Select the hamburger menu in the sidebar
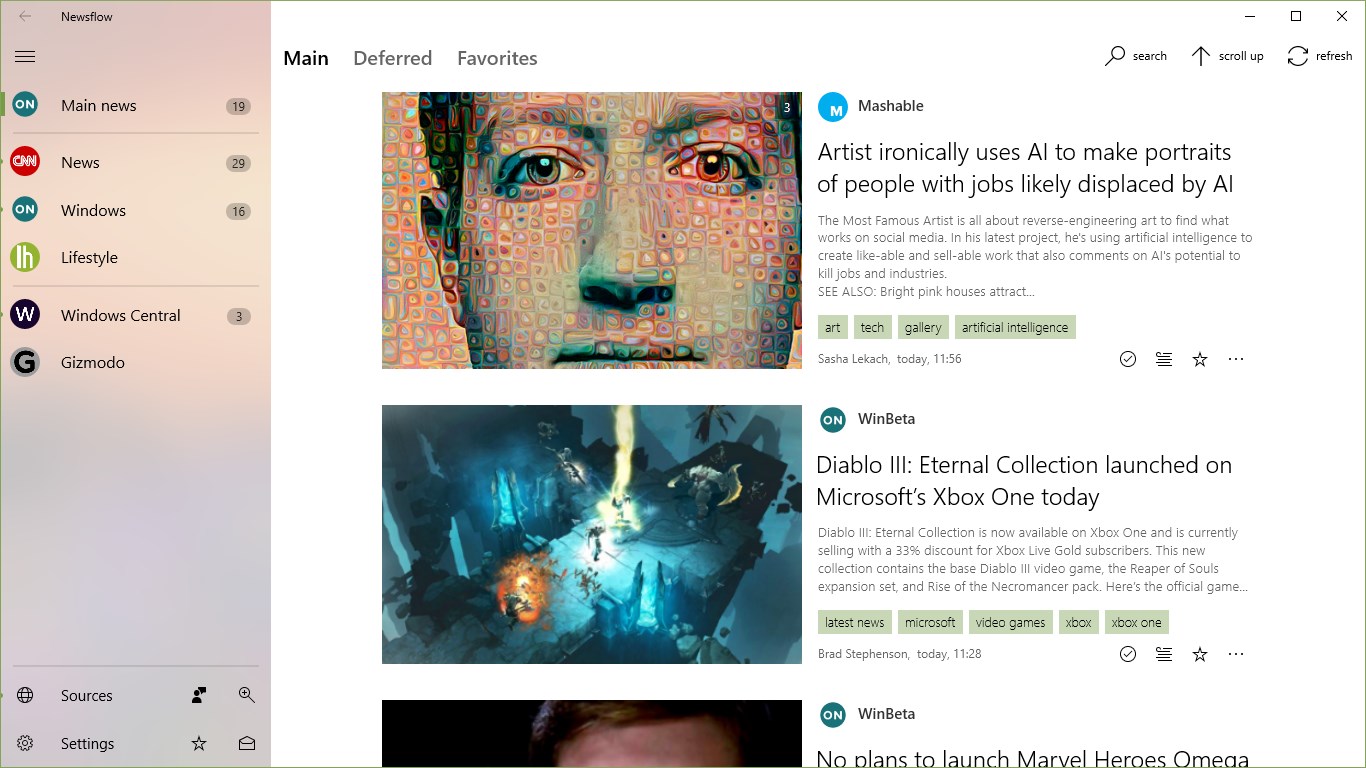 click(25, 56)
